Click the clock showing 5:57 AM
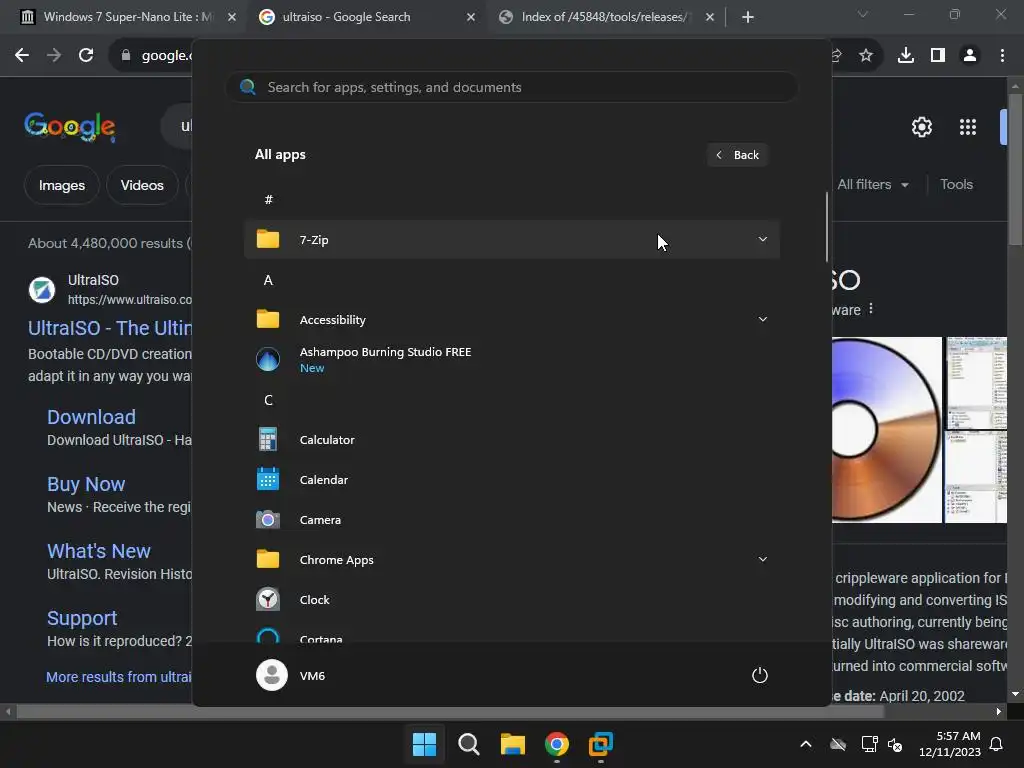 pos(950,744)
